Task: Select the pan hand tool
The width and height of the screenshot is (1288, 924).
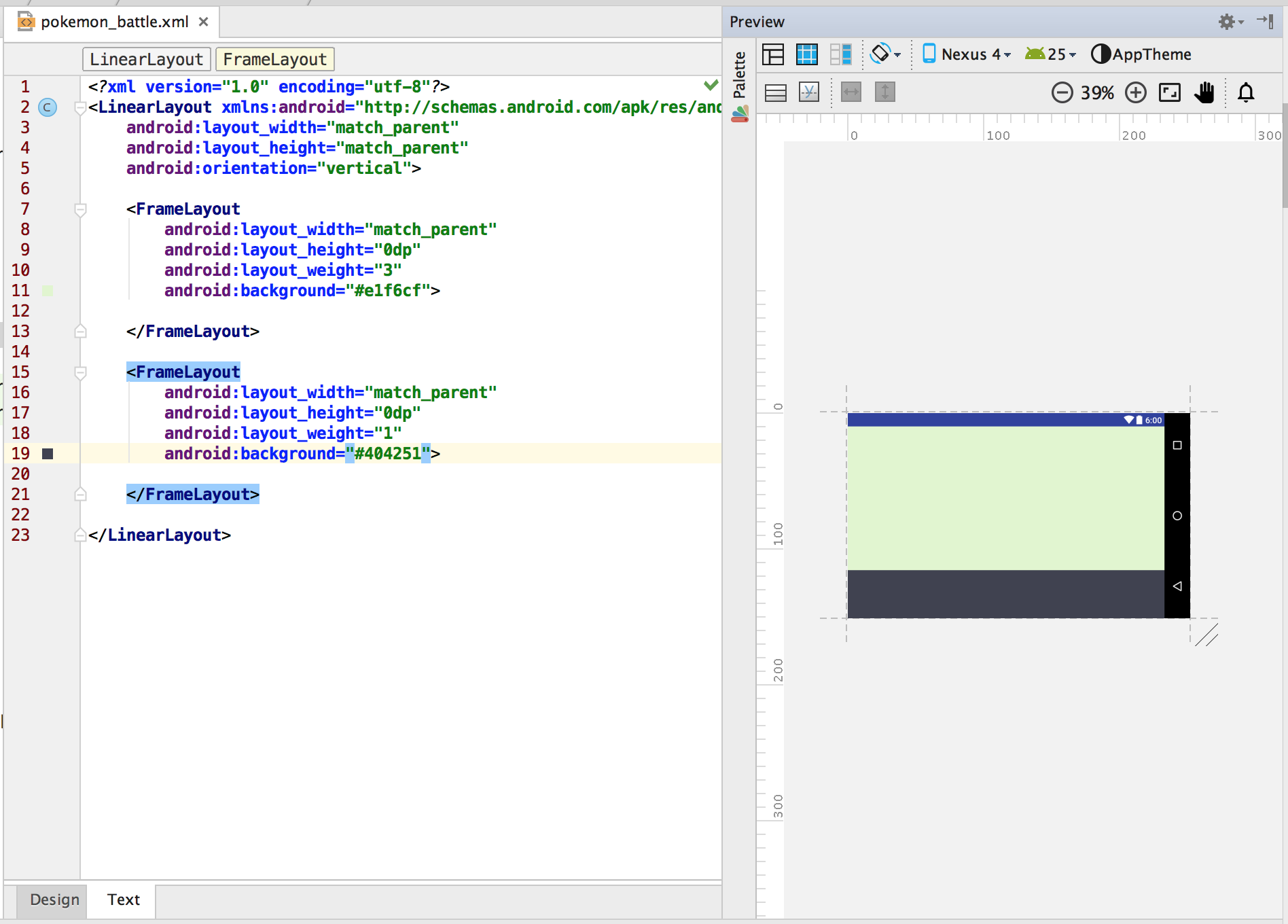Action: coord(1204,92)
